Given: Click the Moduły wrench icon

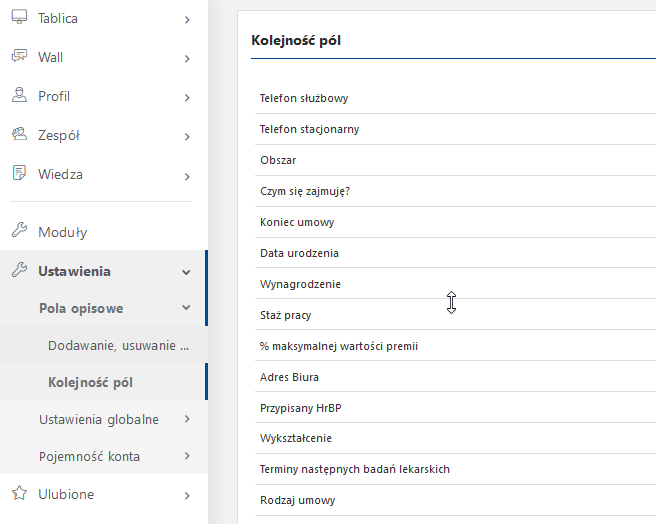Looking at the screenshot, I should (x=19, y=230).
